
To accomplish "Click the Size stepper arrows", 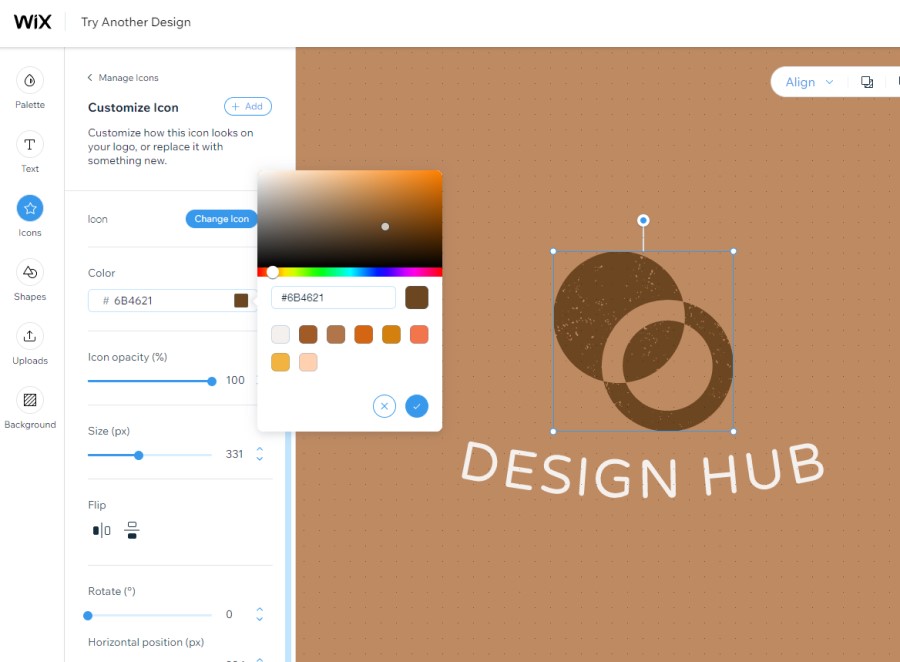I will click(x=259, y=454).
